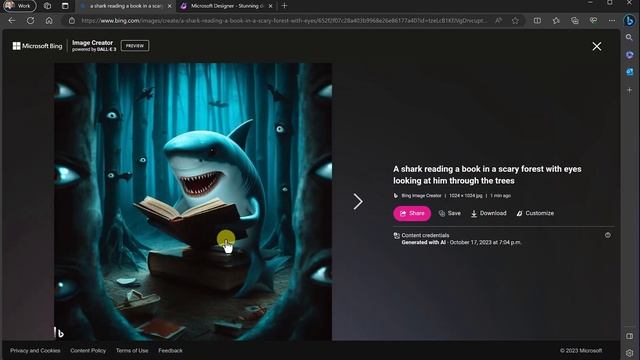Open Terms of Use link
The image size is (640, 360).
click(132, 351)
